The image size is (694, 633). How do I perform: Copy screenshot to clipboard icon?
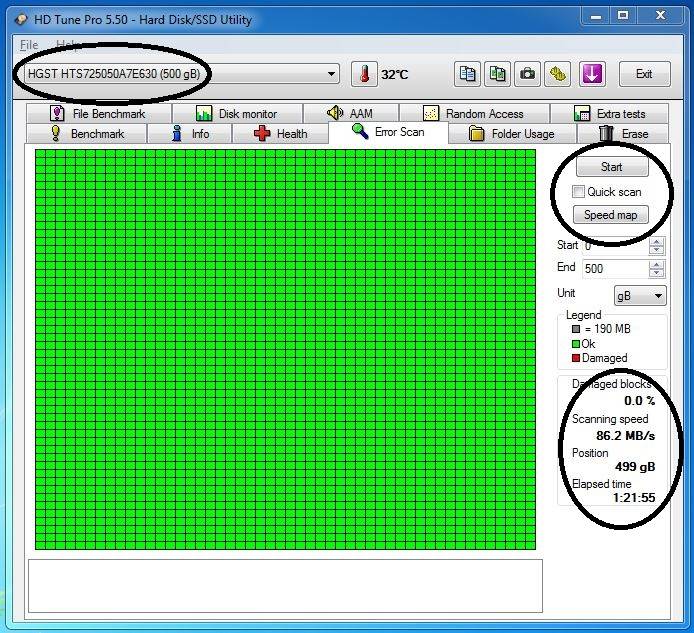coord(497,74)
